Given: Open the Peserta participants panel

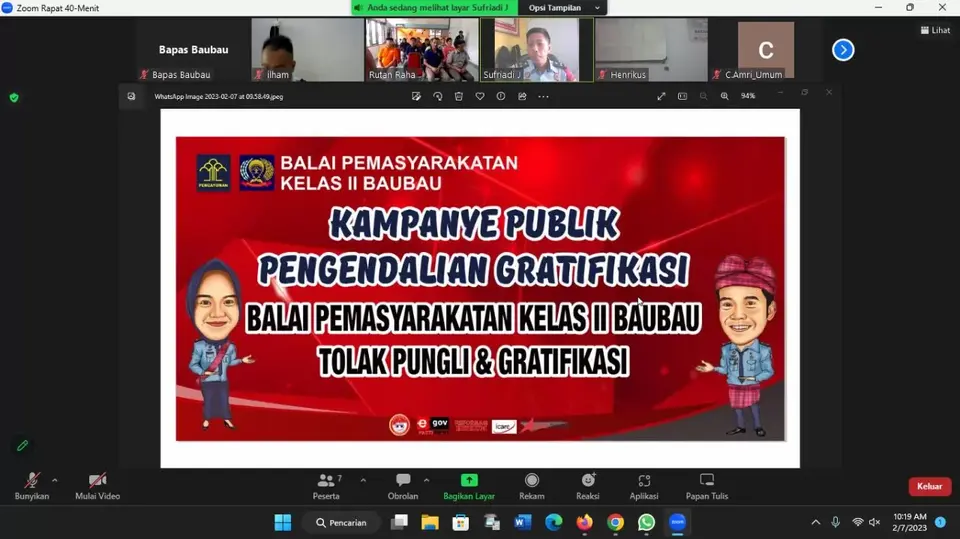Looking at the screenshot, I should click(326, 486).
